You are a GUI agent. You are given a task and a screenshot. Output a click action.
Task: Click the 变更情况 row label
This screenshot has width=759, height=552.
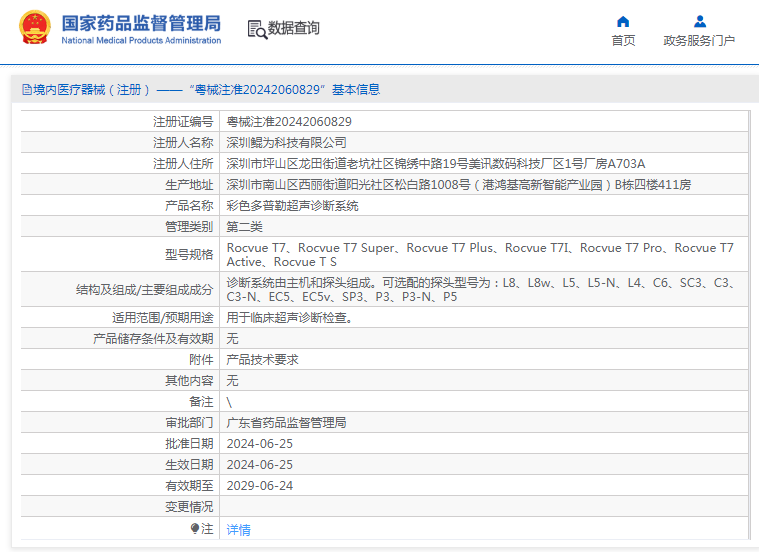point(189,506)
